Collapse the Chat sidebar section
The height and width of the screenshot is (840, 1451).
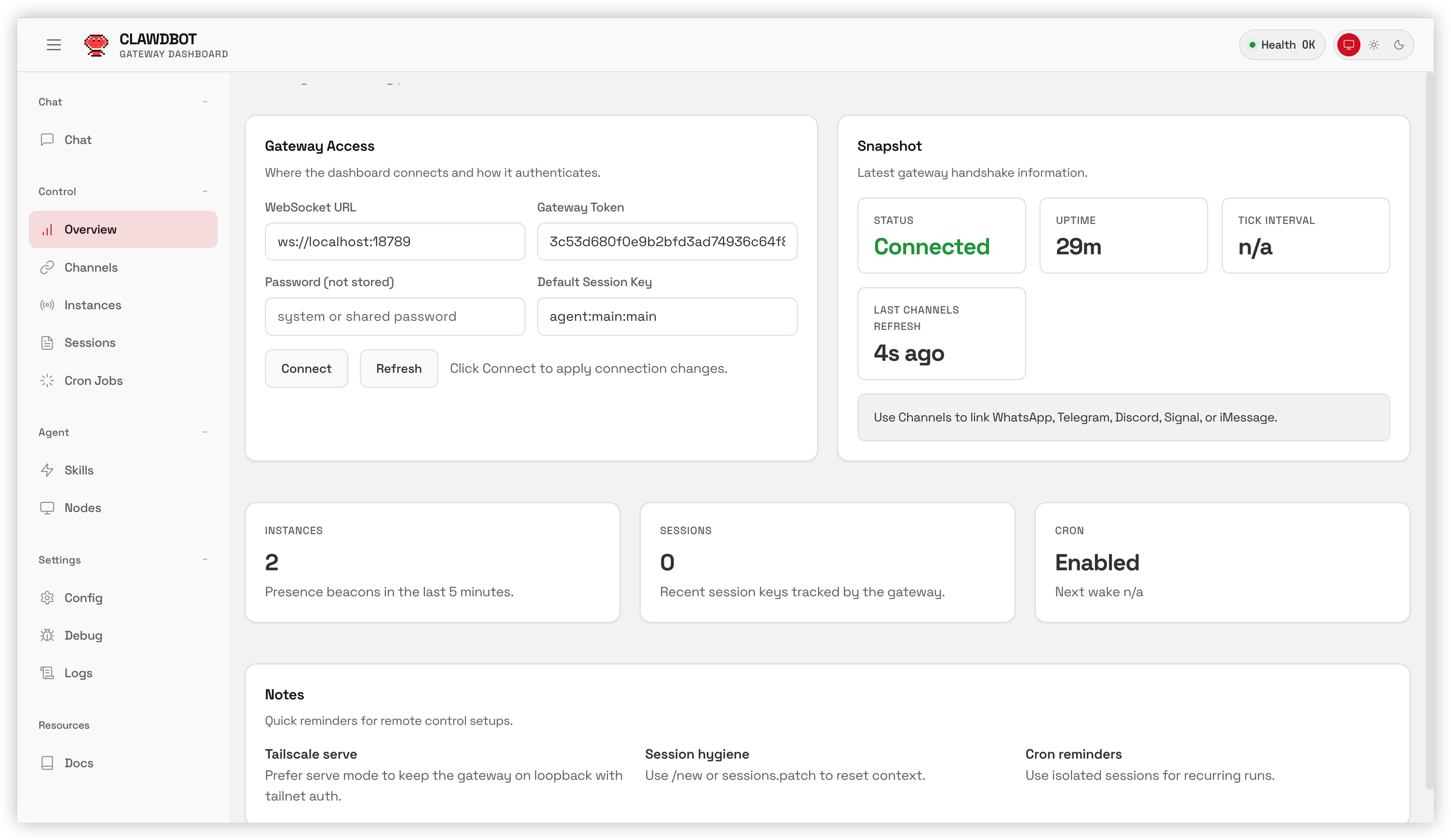pyautogui.click(x=205, y=102)
